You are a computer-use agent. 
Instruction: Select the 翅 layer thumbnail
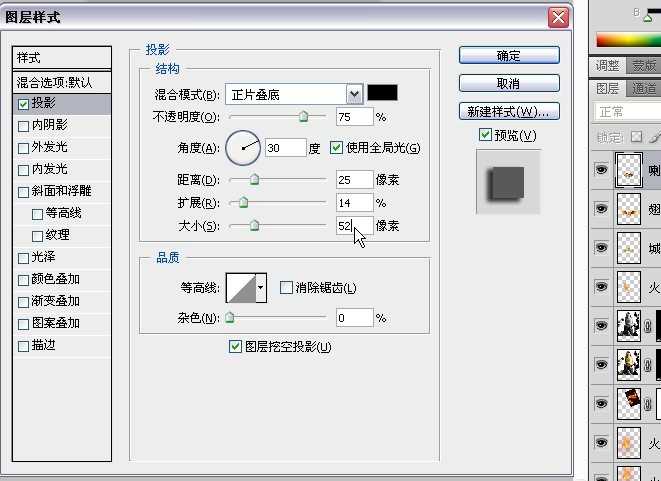coord(629,209)
